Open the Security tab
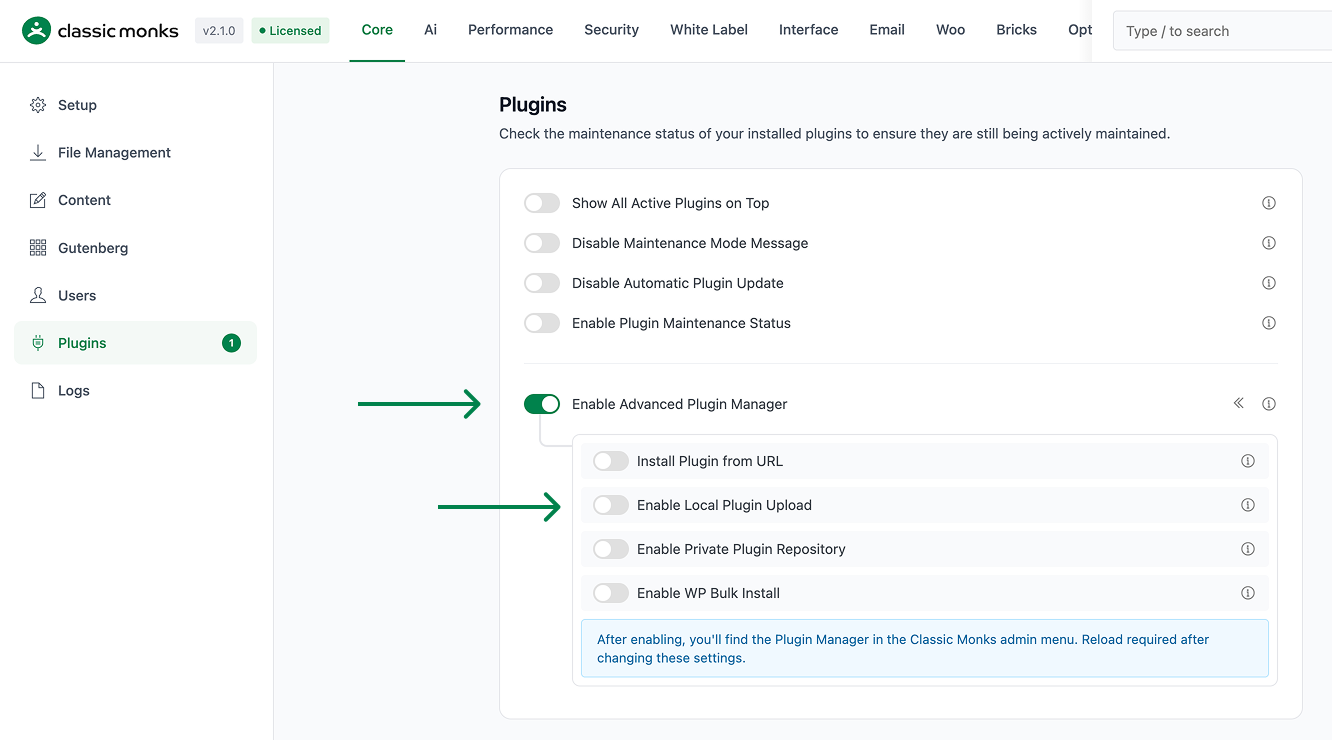 pyautogui.click(x=611, y=30)
